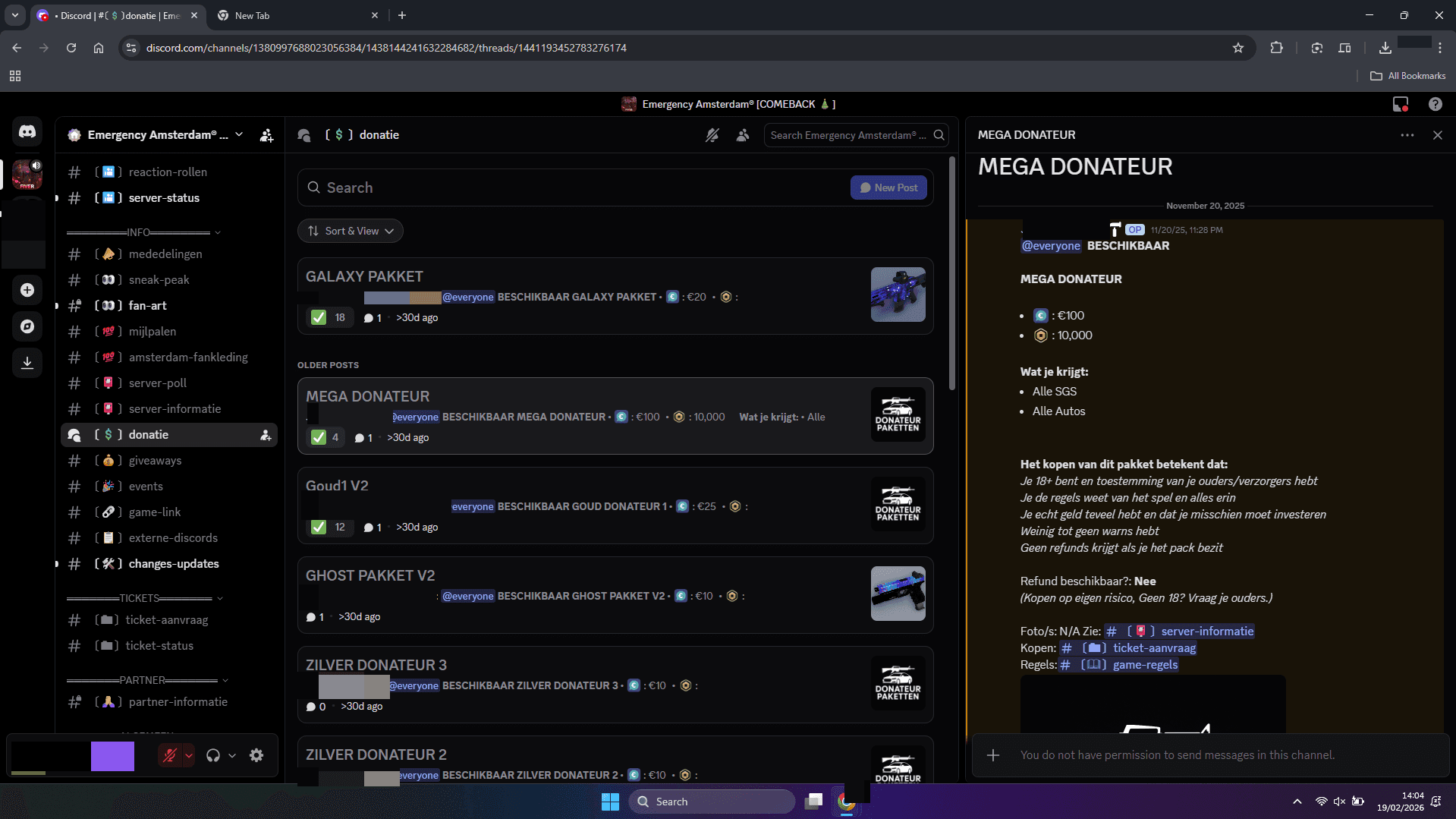
Task: Open notification settings bell icon for donatie
Action: click(712, 135)
